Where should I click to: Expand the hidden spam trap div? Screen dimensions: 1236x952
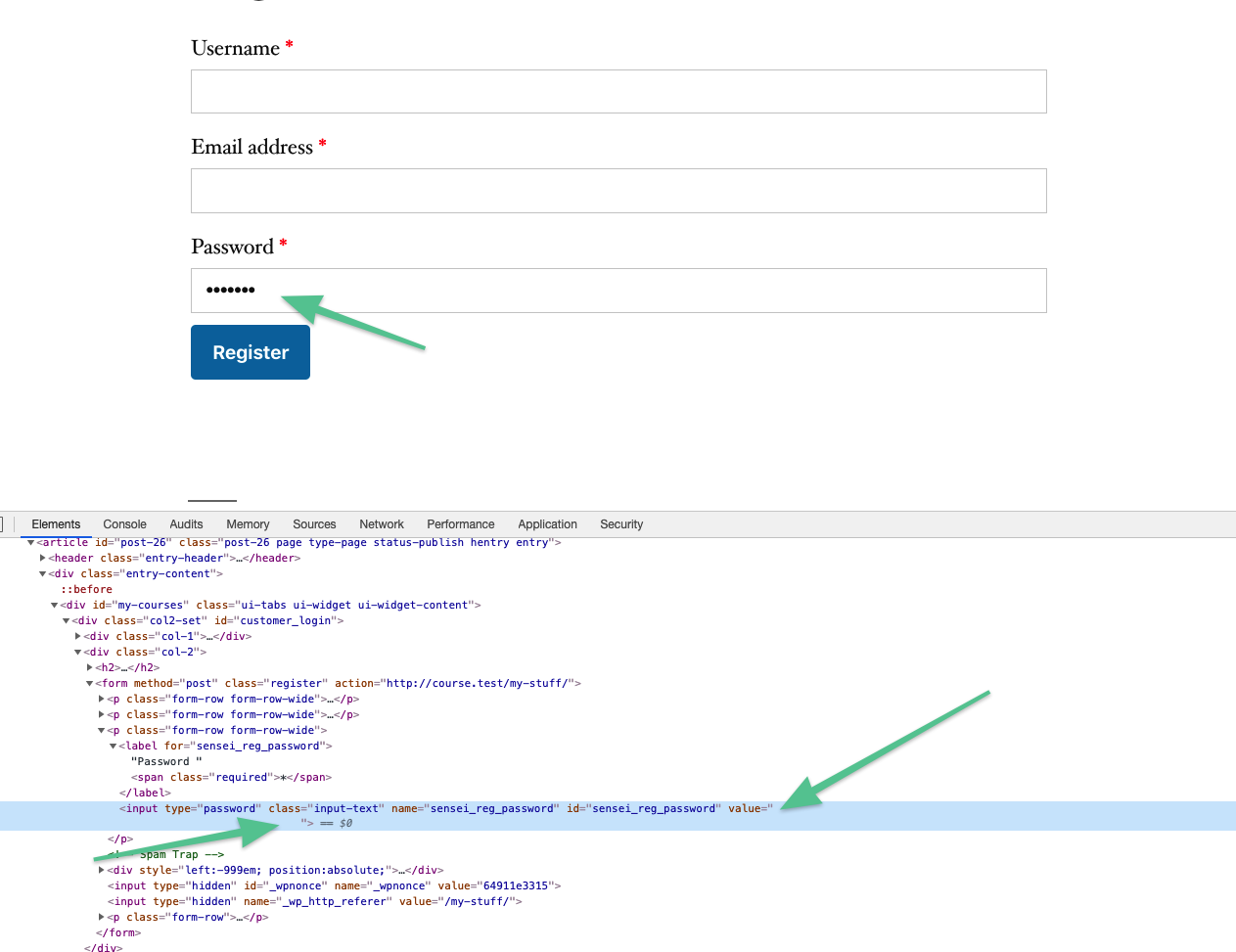coord(101,870)
